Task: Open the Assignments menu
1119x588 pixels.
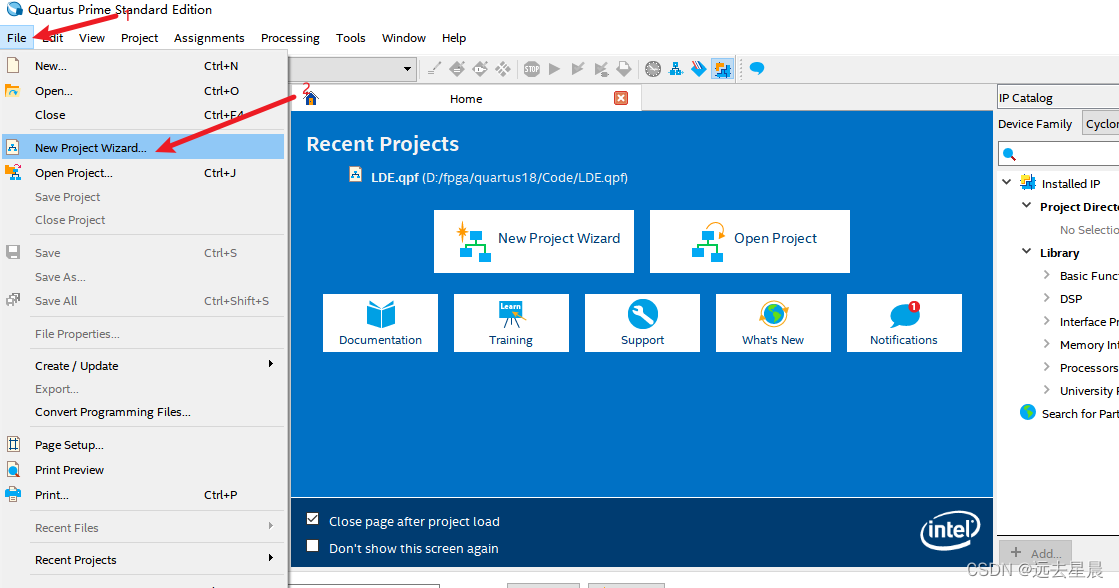Action: (209, 38)
